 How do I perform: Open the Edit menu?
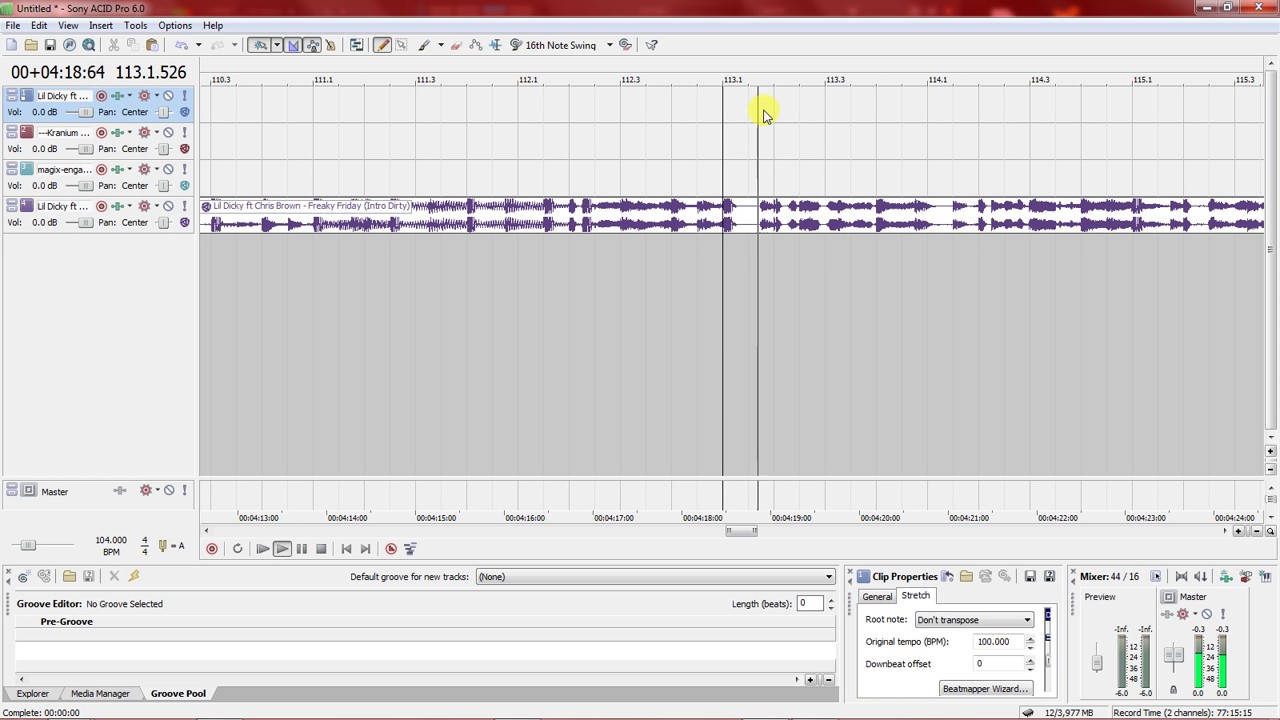(39, 25)
